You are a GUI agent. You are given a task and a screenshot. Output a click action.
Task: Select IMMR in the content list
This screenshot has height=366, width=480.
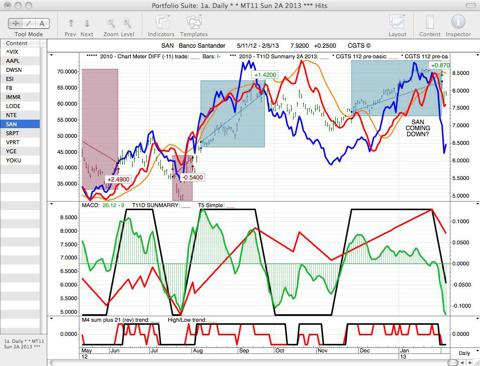pos(20,97)
